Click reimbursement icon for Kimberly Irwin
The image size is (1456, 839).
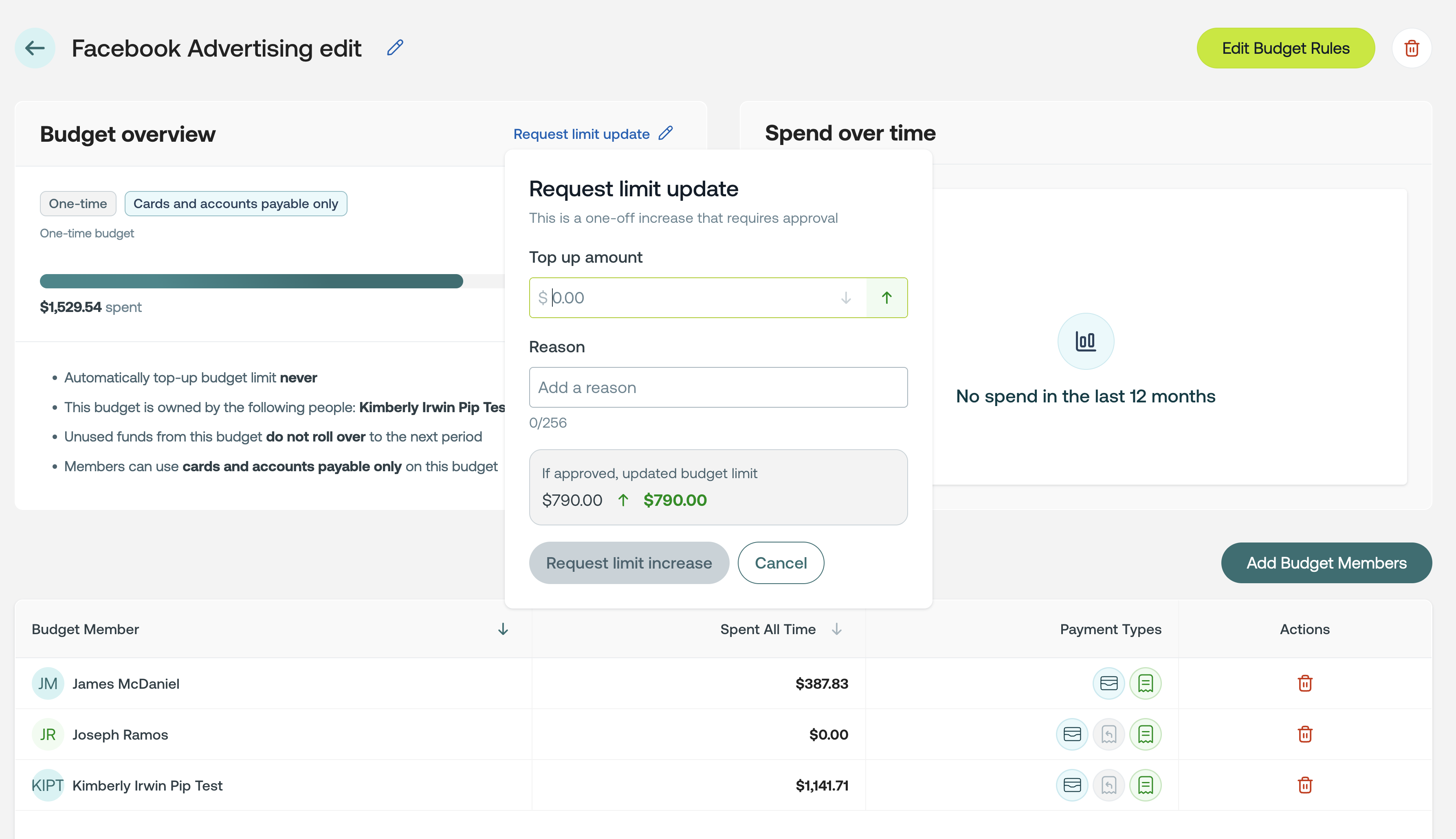[x=1108, y=785]
